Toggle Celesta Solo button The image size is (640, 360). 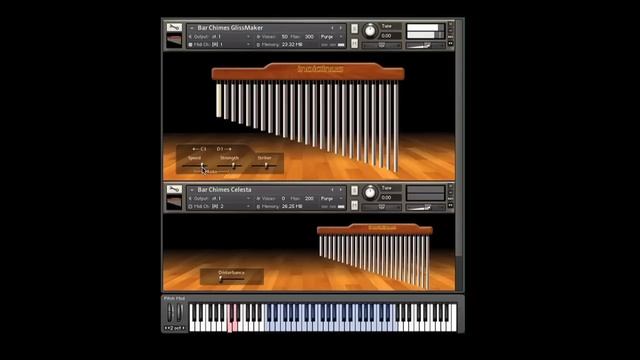click(x=354, y=191)
